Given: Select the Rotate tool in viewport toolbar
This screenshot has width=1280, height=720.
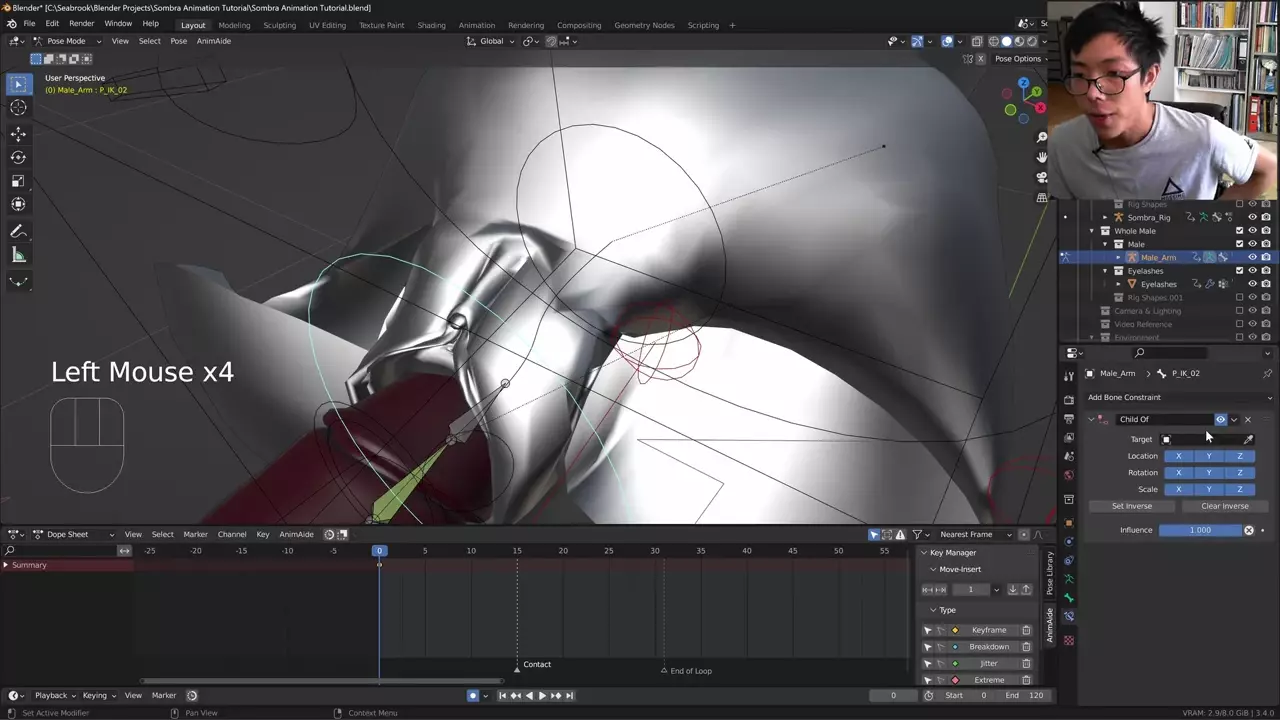Looking at the screenshot, I should (x=18, y=157).
